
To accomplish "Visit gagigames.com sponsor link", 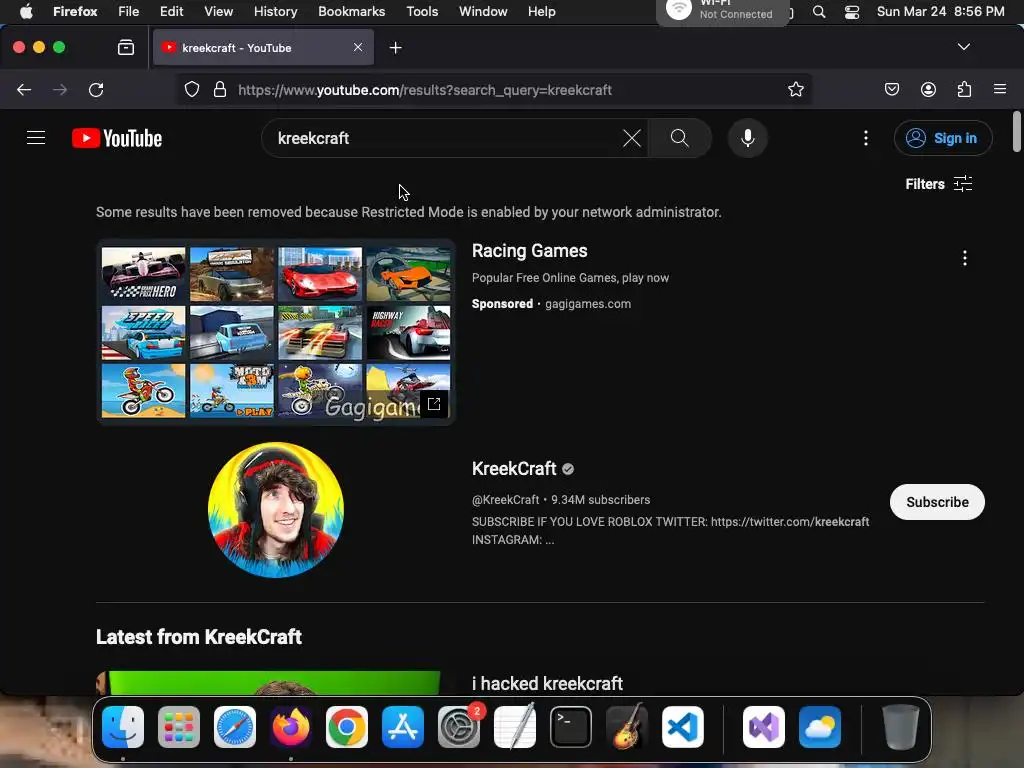I will [588, 304].
